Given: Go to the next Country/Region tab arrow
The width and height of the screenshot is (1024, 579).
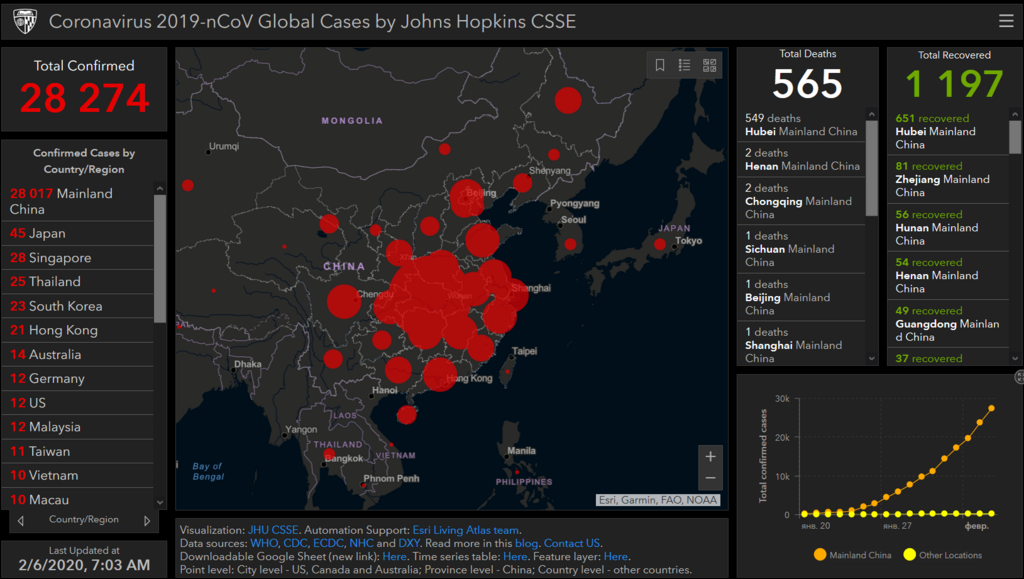Looking at the screenshot, I should point(147,520).
